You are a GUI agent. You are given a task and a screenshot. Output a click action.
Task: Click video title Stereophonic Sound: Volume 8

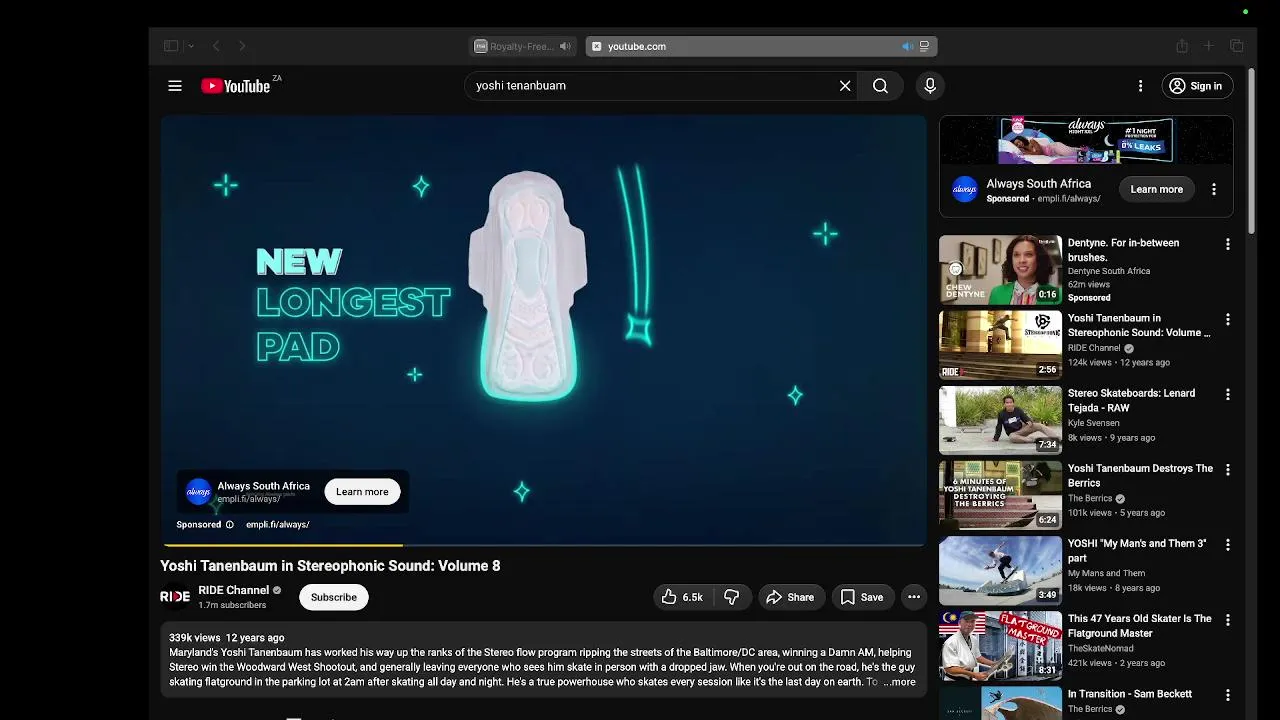331,566
